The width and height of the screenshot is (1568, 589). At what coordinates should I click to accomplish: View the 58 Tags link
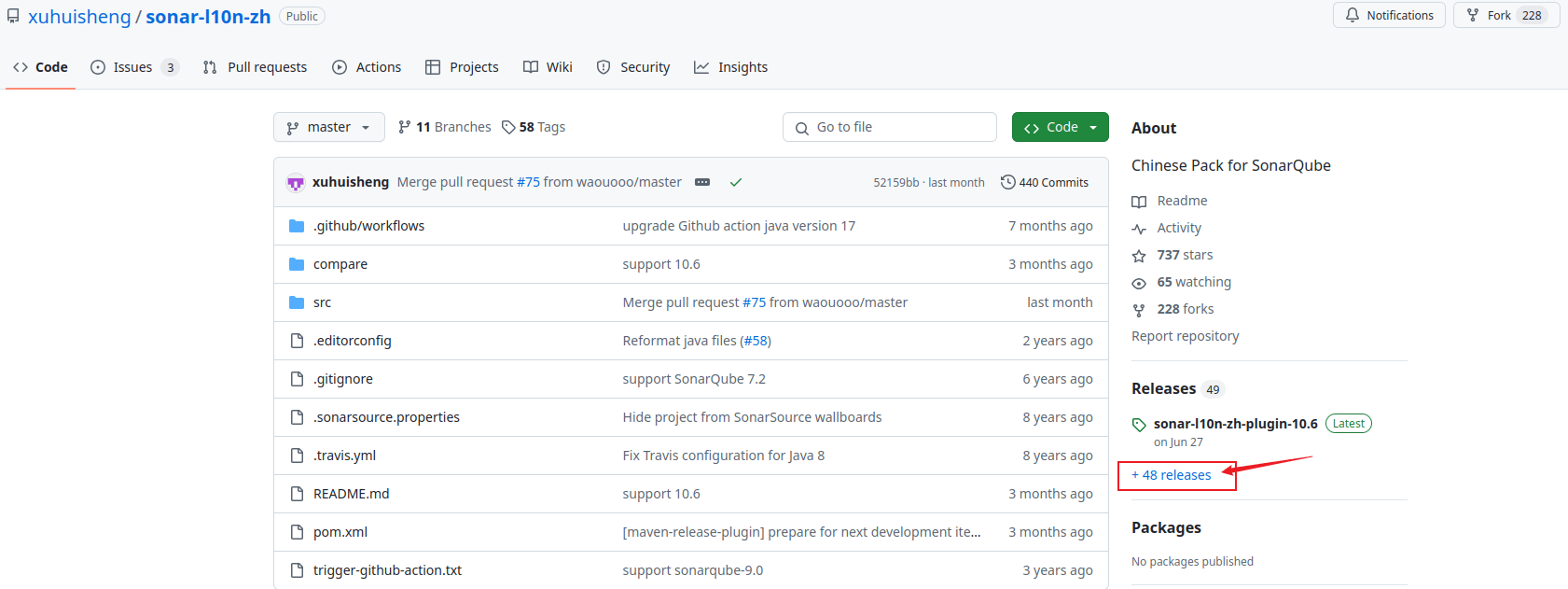tap(534, 127)
